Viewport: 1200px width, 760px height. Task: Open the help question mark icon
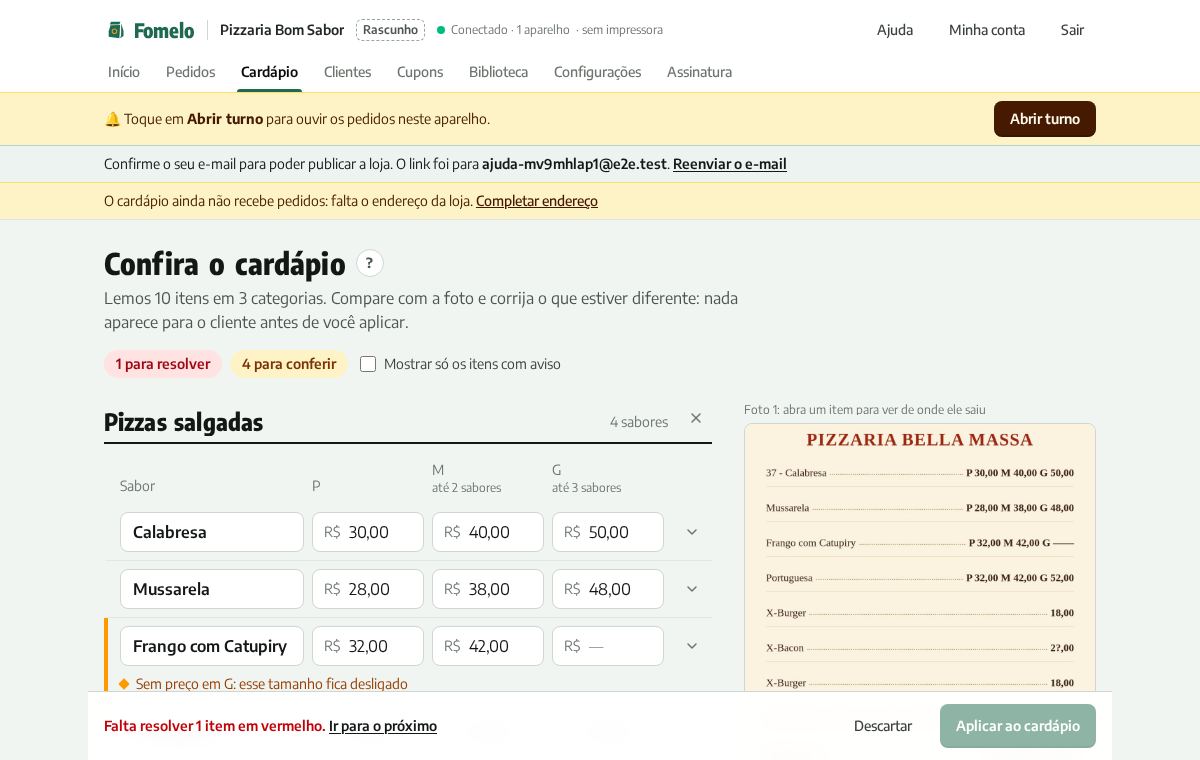[370, 263]
